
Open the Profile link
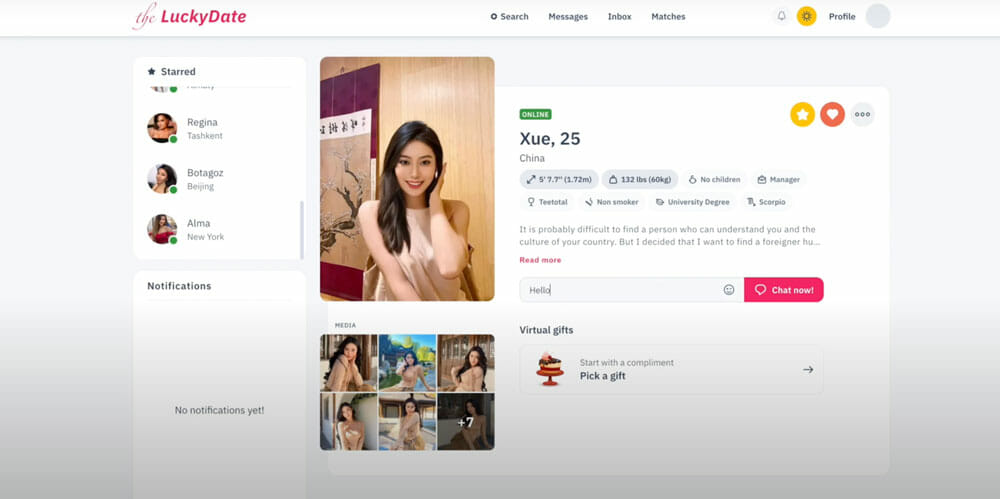coord(842,17)
